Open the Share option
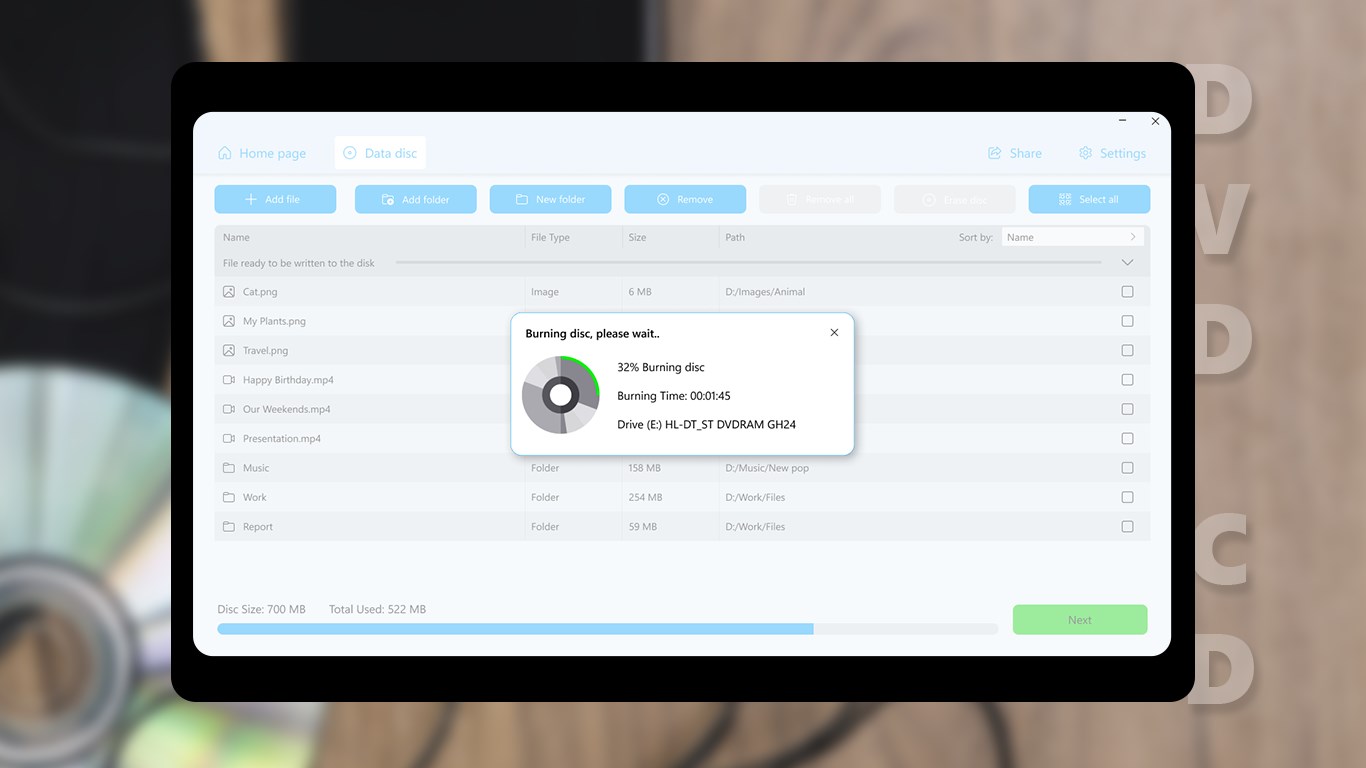This screenshot has width=1366, height=768. pyautogui.click(x=1015, y=153)
